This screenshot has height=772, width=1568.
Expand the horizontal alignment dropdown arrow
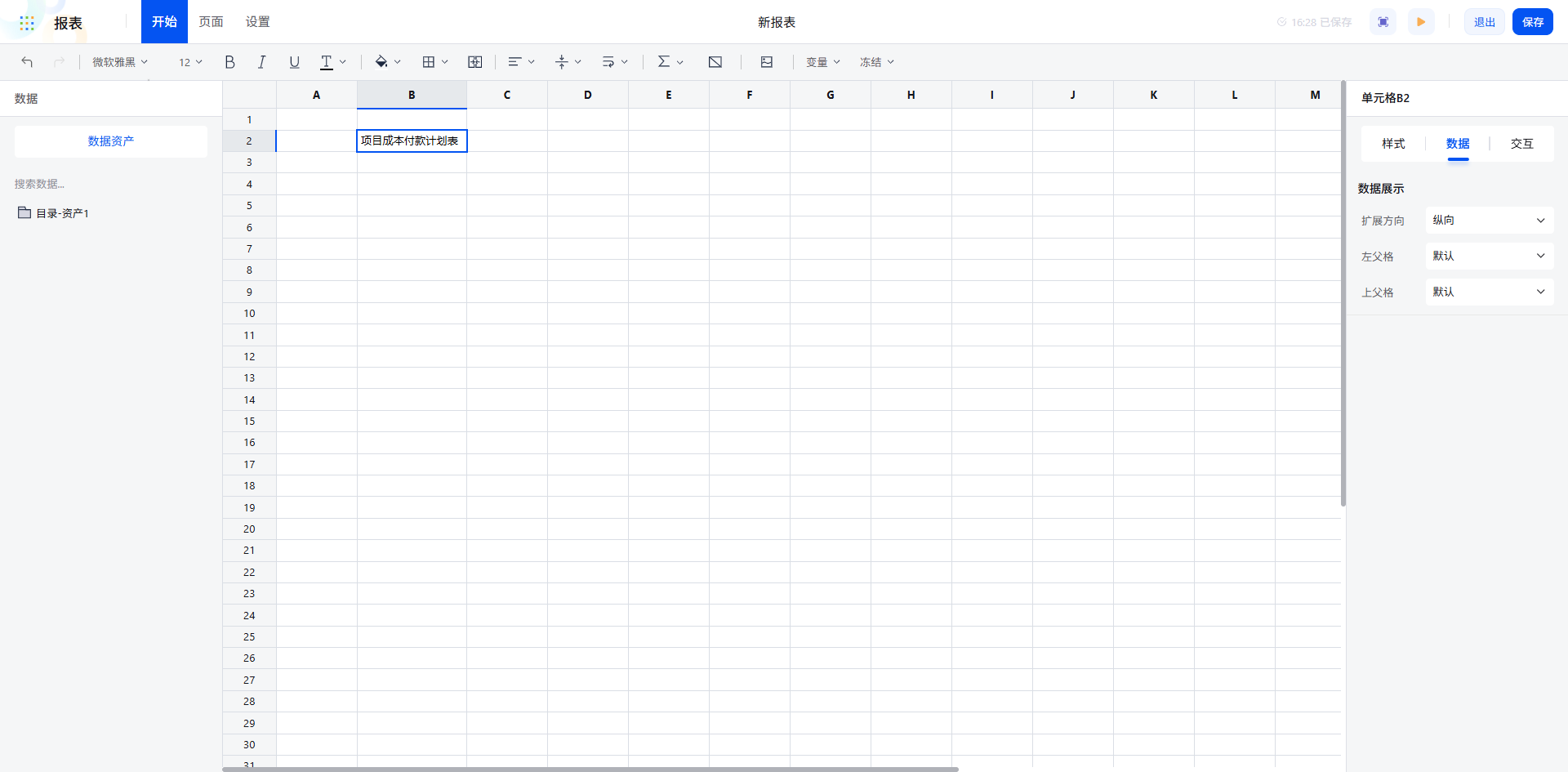[x=532, y=62]
